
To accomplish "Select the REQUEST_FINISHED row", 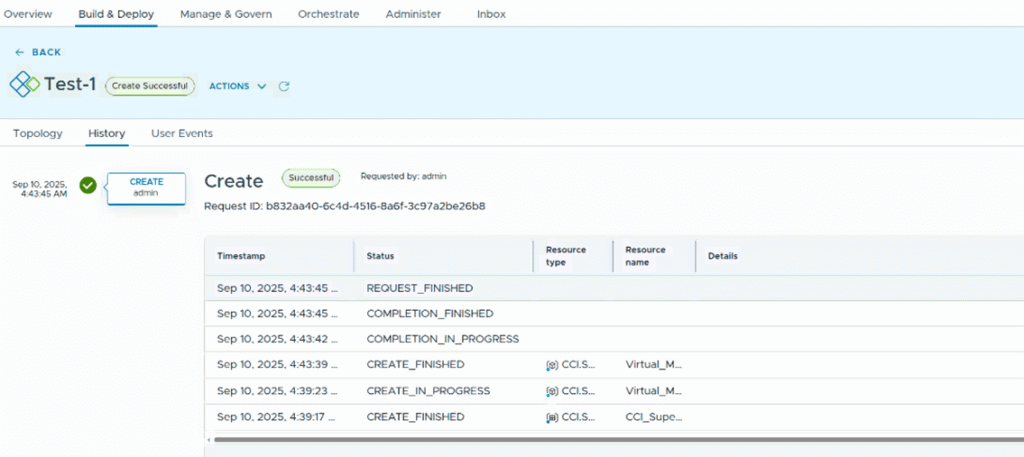I will point(420,288).
